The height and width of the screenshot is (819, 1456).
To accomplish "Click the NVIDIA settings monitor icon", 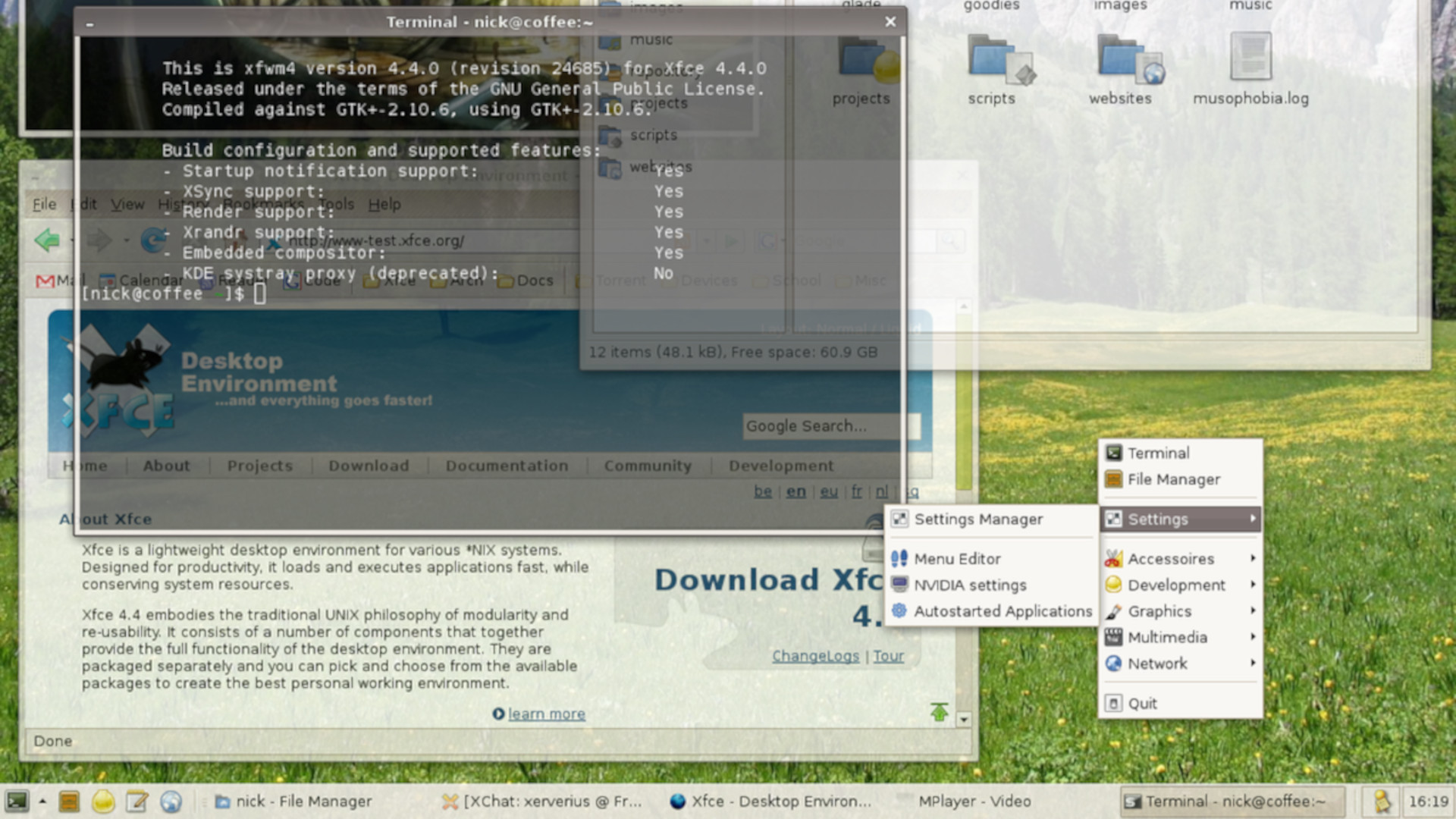I will (x=899, y=585).
